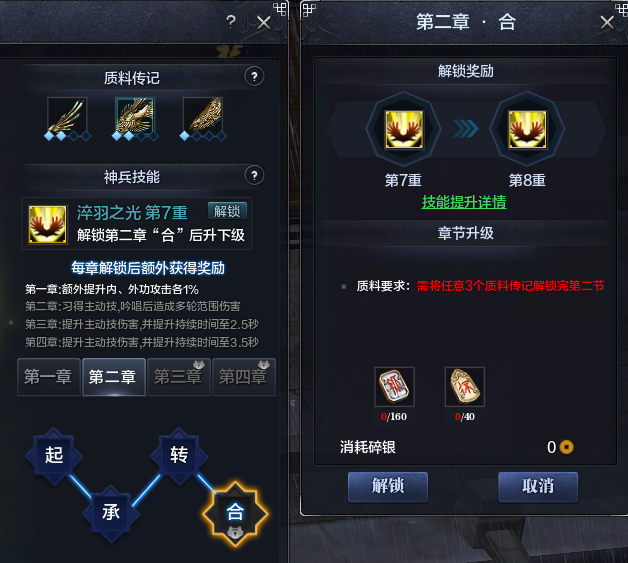Click the 第7重 reward skill icon
628x563 pixels.
pos(404,130)
